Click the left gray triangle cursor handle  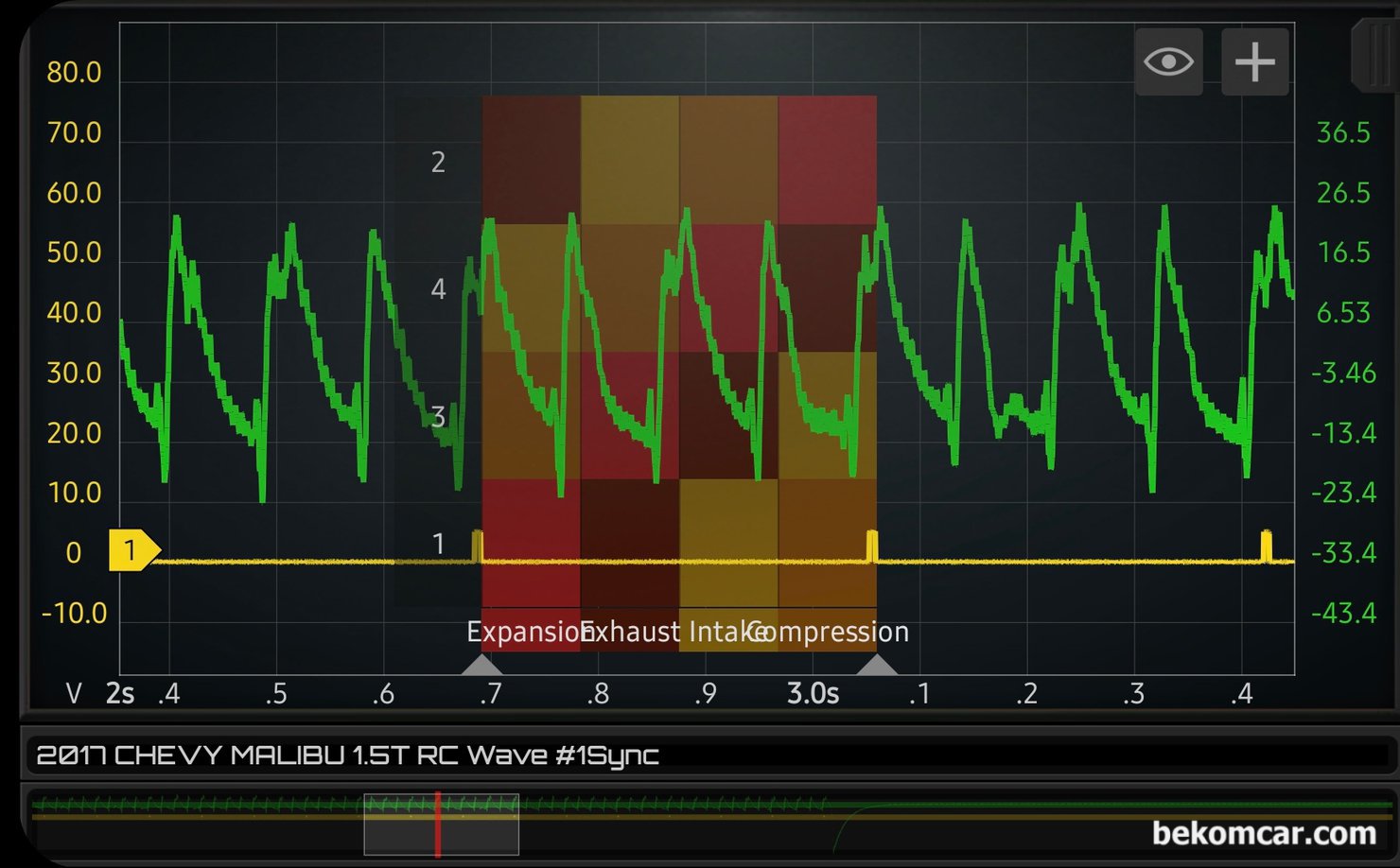(481, 665)
